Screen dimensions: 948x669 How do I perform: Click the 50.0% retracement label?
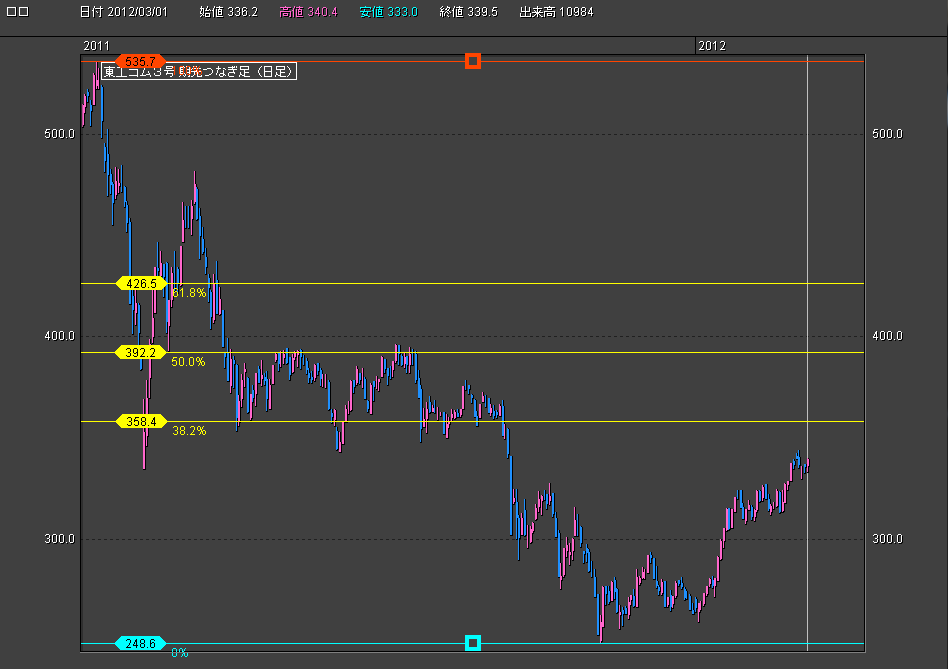[188, 362]
